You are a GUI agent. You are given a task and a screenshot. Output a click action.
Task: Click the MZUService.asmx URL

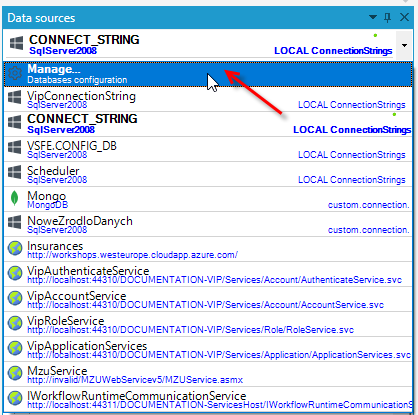click(135, 380)
